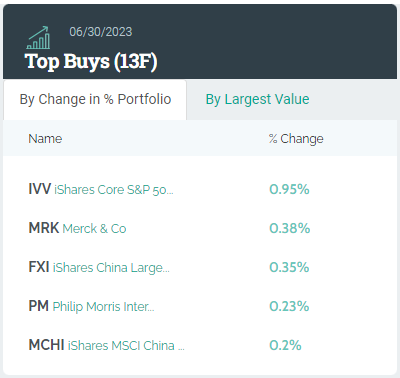The height and width of the screenshot is (378, 400).
Task: Click the MCHI ticker symbol
Action: click(x=46, y=345)
